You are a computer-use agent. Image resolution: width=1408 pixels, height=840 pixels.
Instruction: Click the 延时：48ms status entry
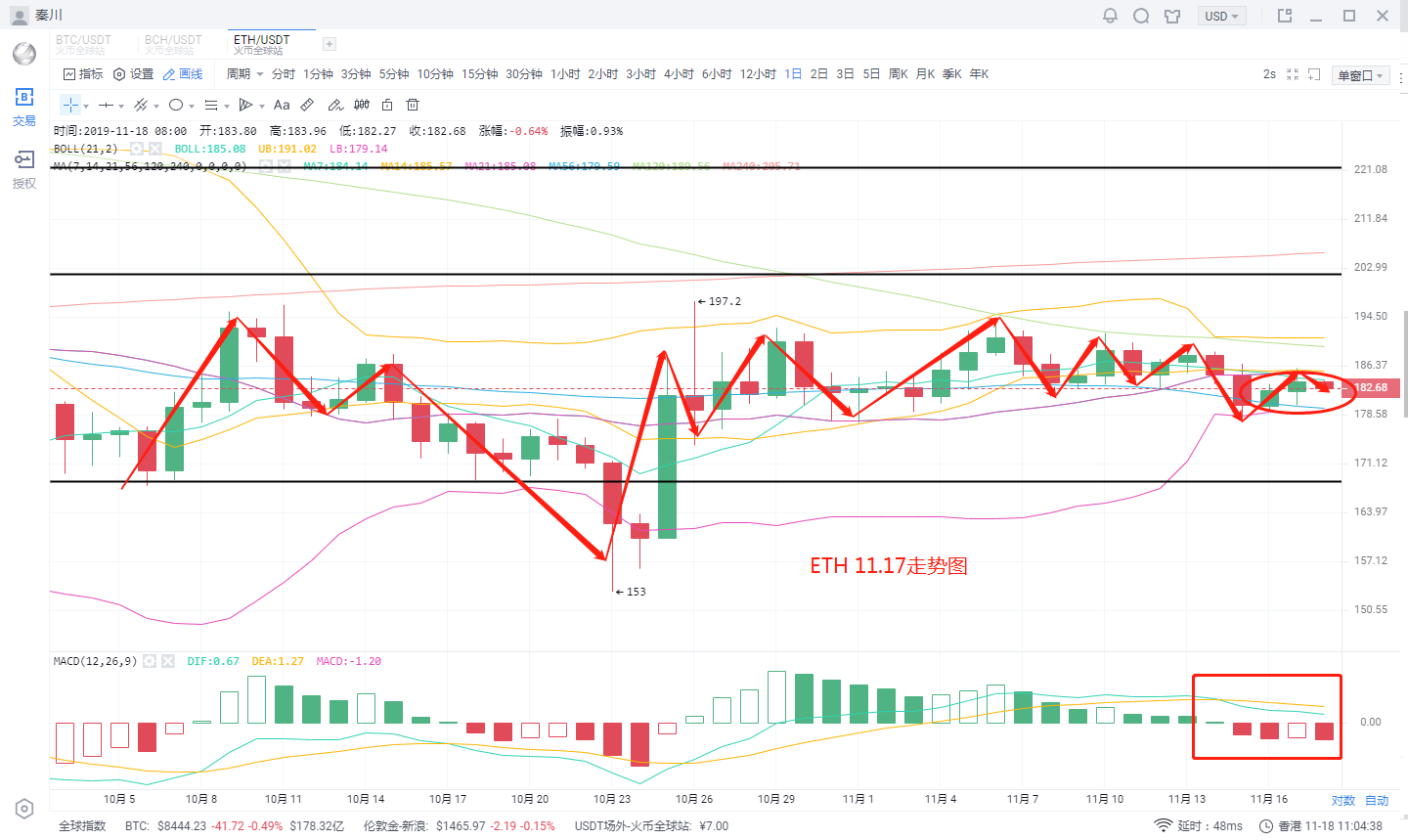[x=1199, y=826]
